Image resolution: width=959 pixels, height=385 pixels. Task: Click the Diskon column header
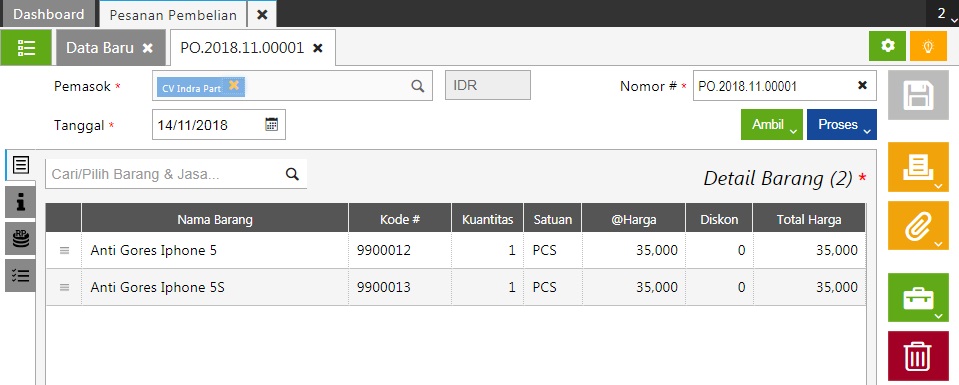719,219
